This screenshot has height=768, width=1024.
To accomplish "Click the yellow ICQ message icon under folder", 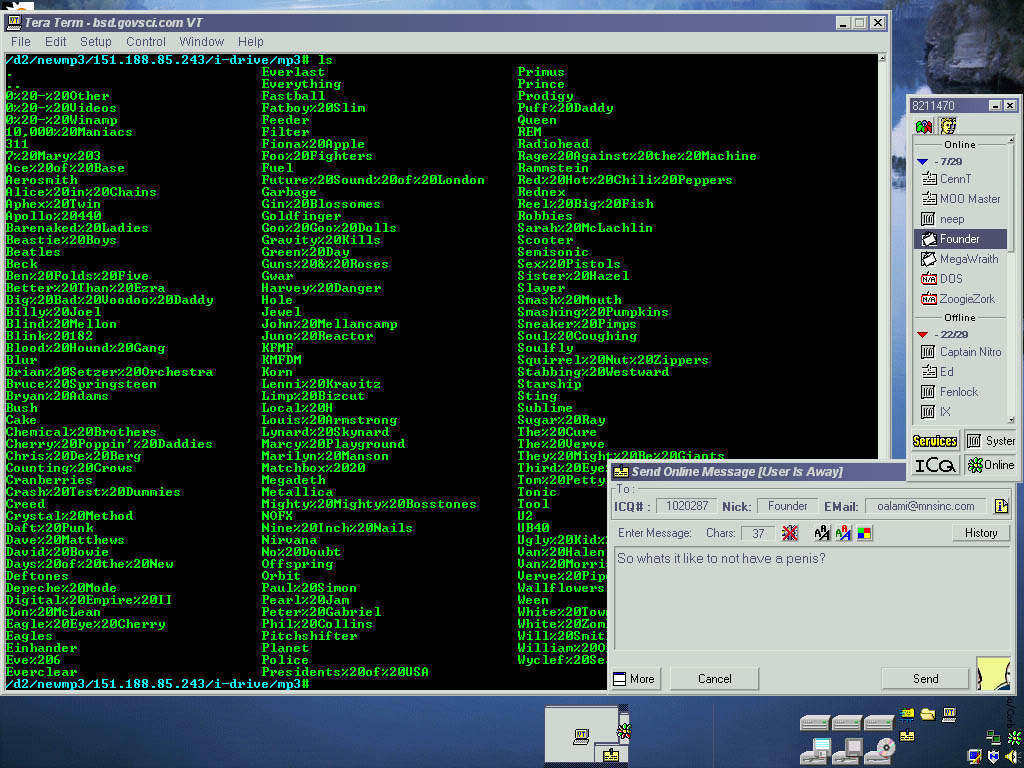I will click(907, 735).
